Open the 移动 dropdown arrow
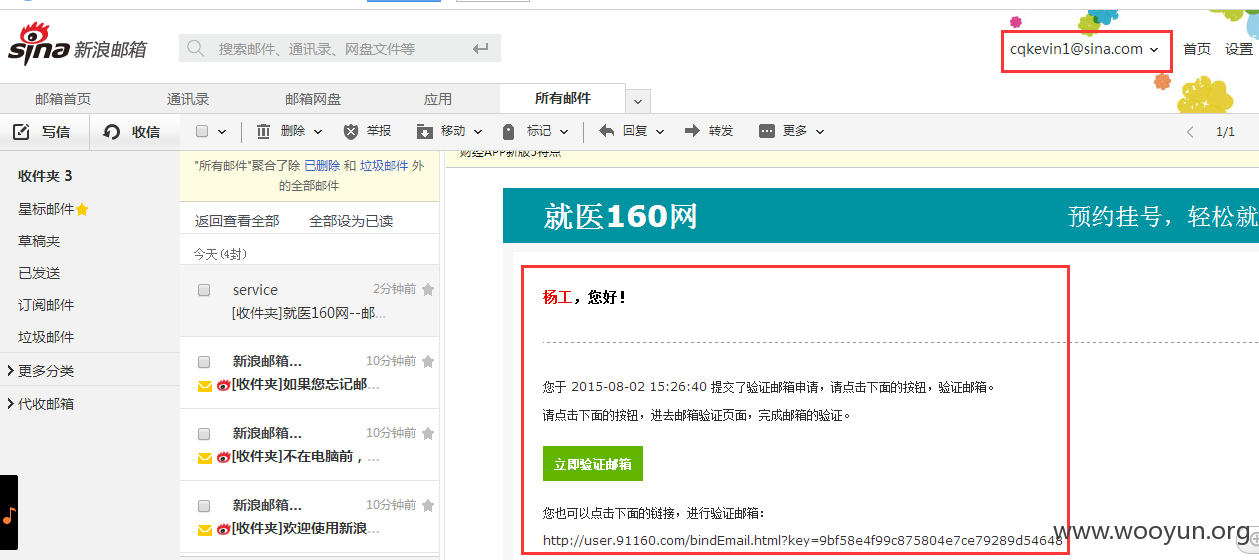The height and width of the screenshot is (560, 1259). 478,132
